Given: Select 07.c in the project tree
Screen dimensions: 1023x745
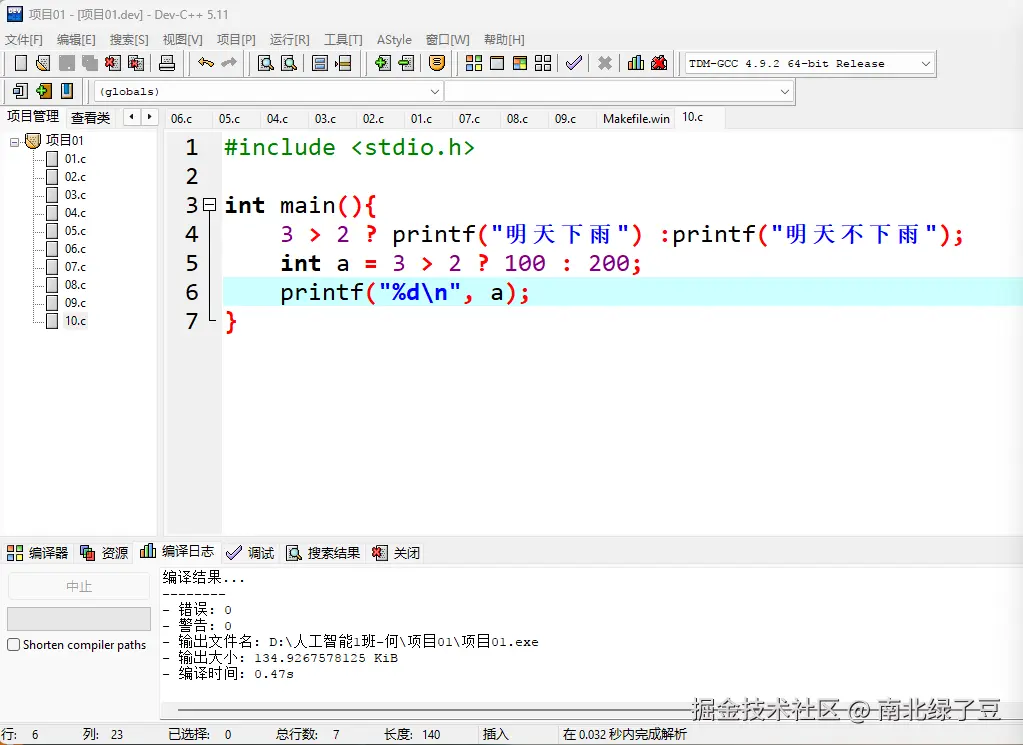Looking at the screenshot, I should pos(75,267).
